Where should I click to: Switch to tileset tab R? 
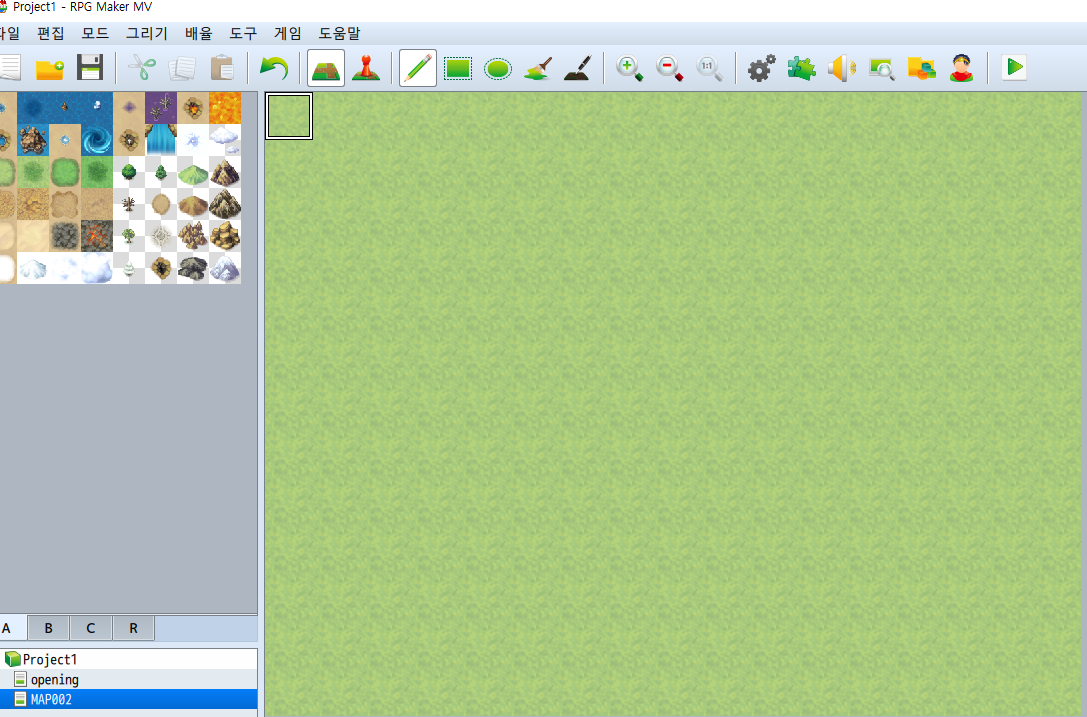click(x=133, y=628)
